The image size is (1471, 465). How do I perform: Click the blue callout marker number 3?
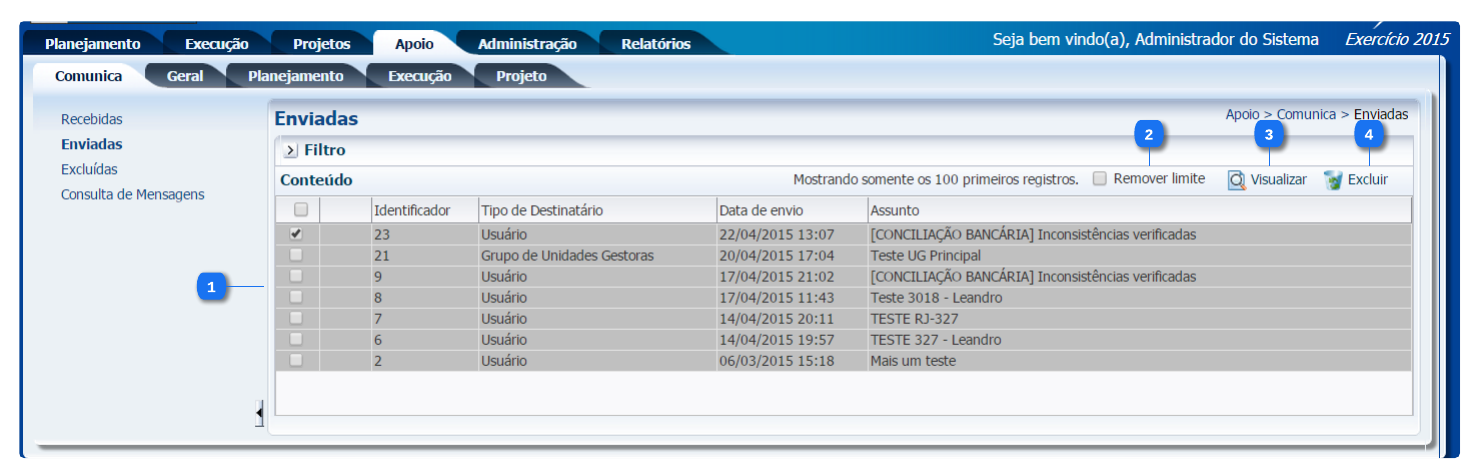point(1268,134)
